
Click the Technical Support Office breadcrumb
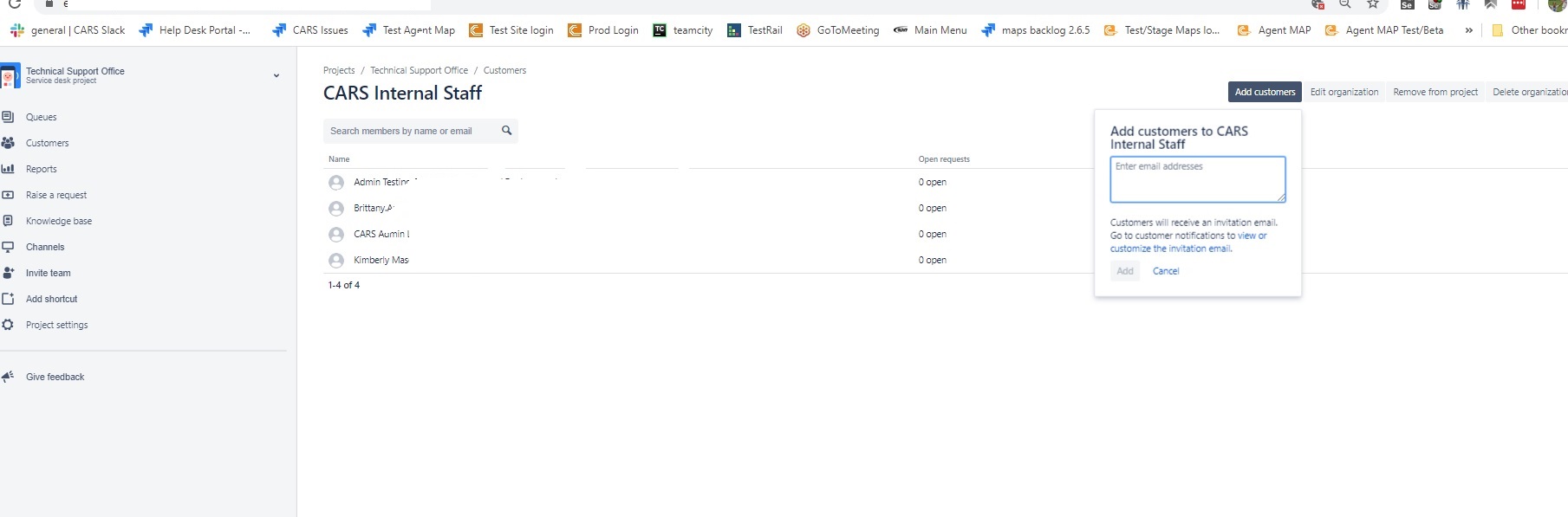419,70
